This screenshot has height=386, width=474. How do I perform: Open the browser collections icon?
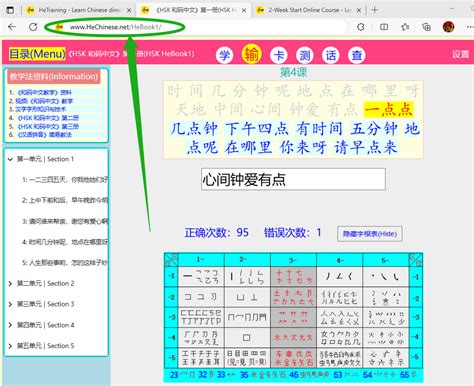426,27
